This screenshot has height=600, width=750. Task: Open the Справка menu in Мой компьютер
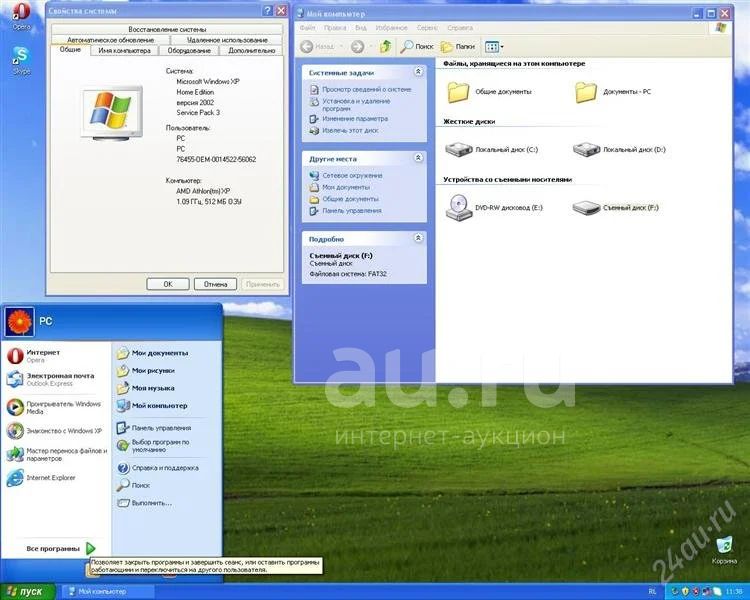pyautogui.click(x=460, y=28)
